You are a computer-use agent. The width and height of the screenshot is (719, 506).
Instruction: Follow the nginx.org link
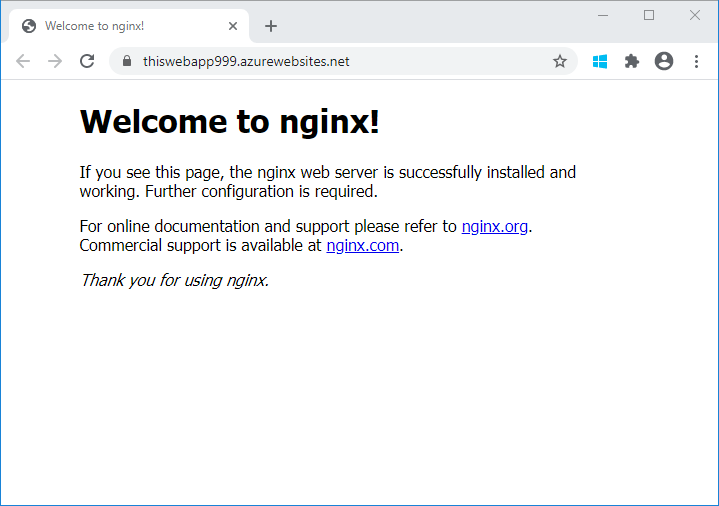(x=494, y=226)
